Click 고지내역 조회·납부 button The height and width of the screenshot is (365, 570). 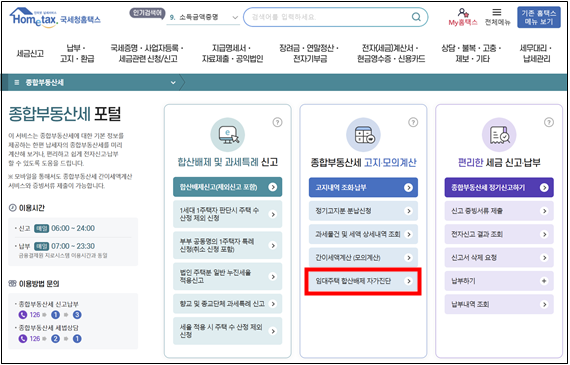pyautogui.click(x=363, y=188)
